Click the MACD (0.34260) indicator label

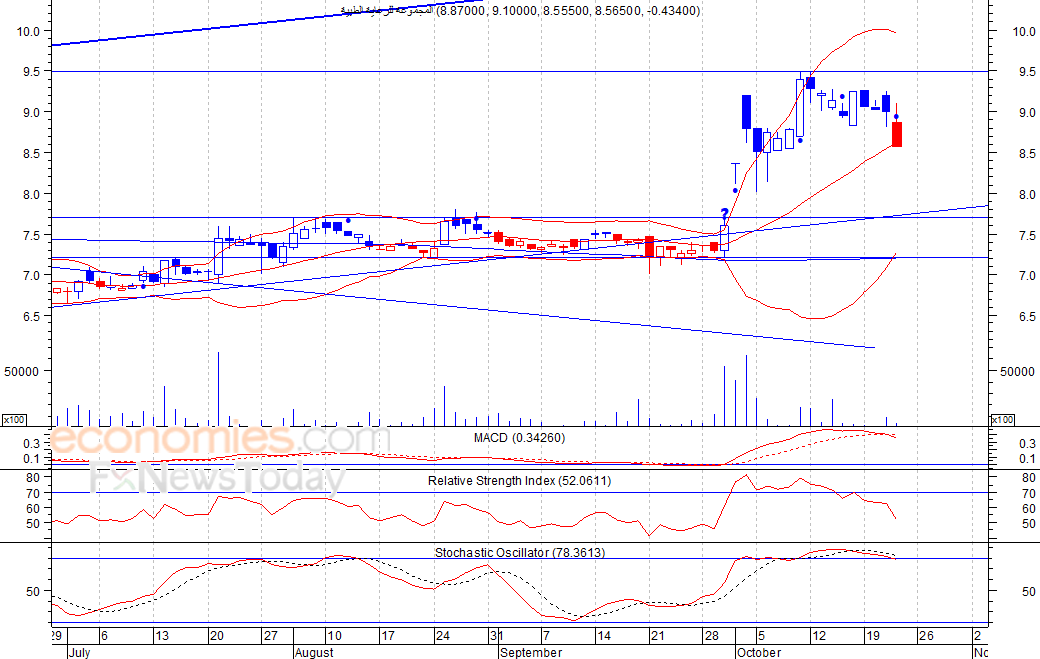pos(519,438)
